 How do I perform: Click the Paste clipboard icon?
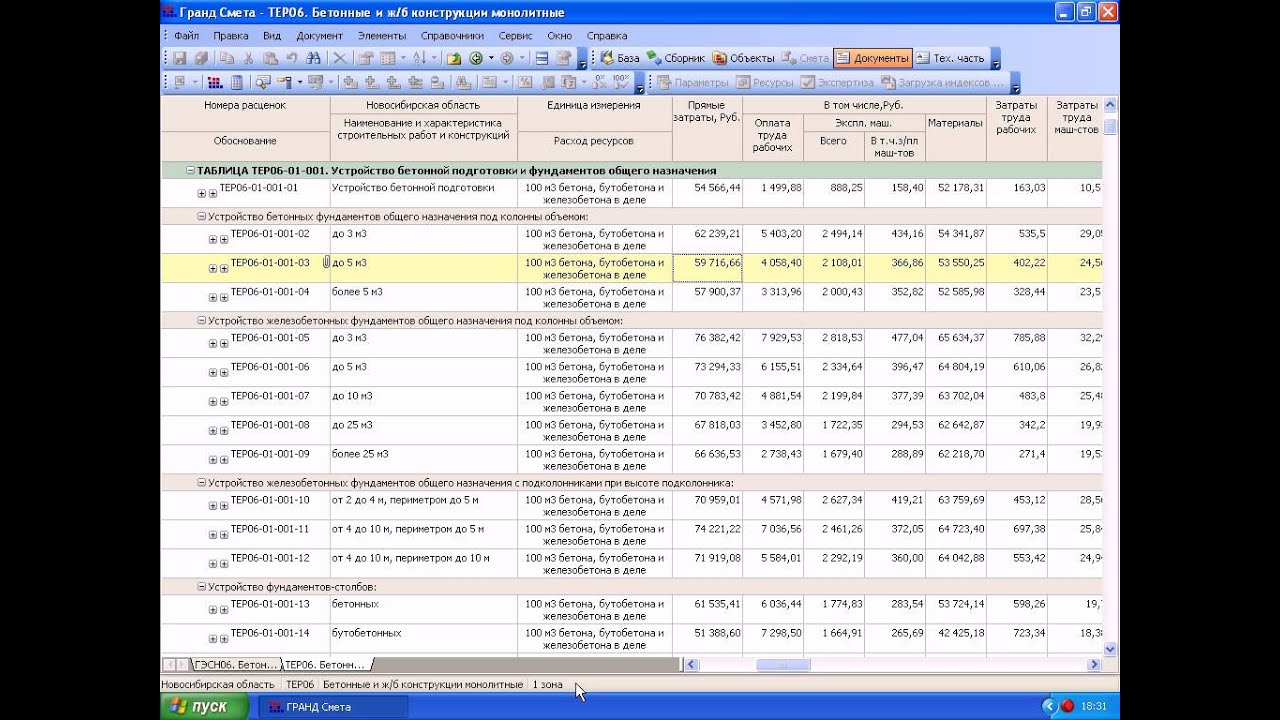(270, 58)
